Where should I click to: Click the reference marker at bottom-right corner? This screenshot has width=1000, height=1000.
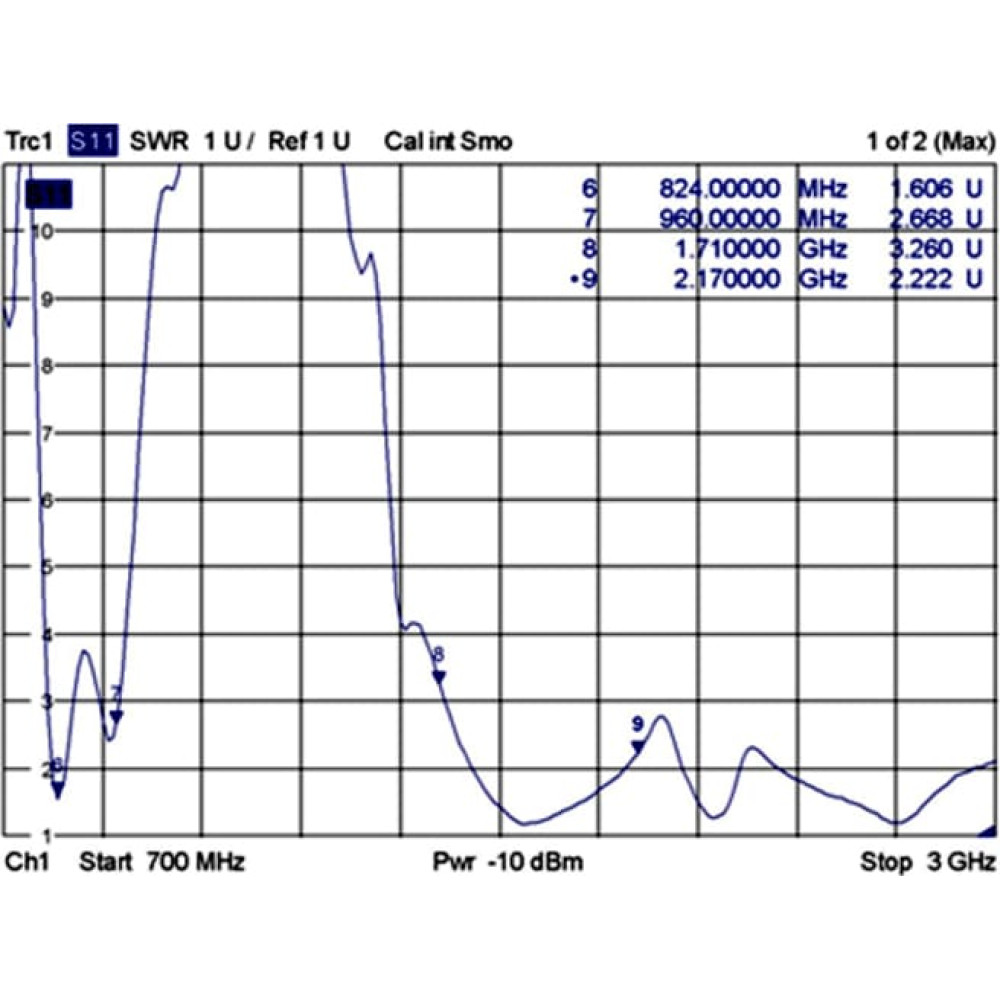[x=989, y=830]
